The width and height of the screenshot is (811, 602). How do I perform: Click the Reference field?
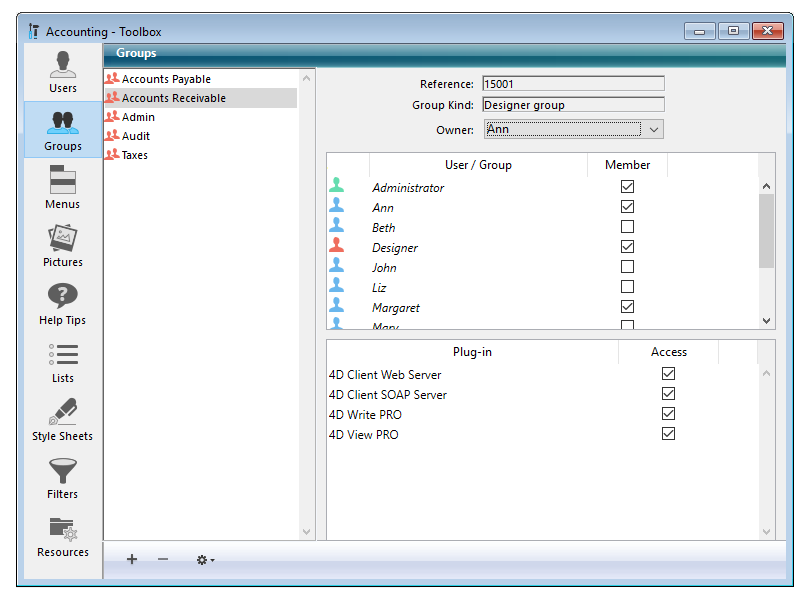click(x=573, y=84)
